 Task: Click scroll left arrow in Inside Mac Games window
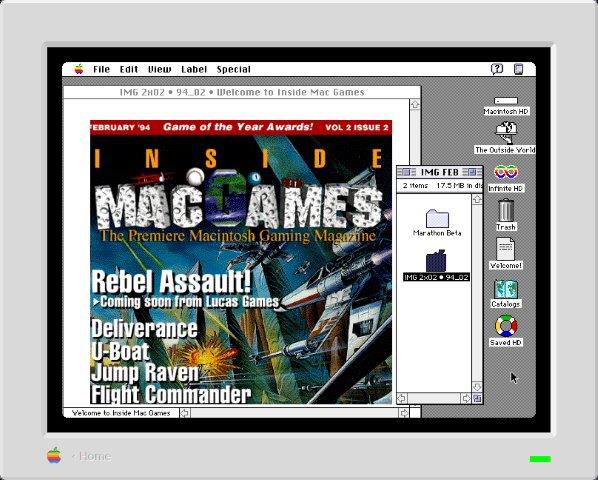[185, 413]
